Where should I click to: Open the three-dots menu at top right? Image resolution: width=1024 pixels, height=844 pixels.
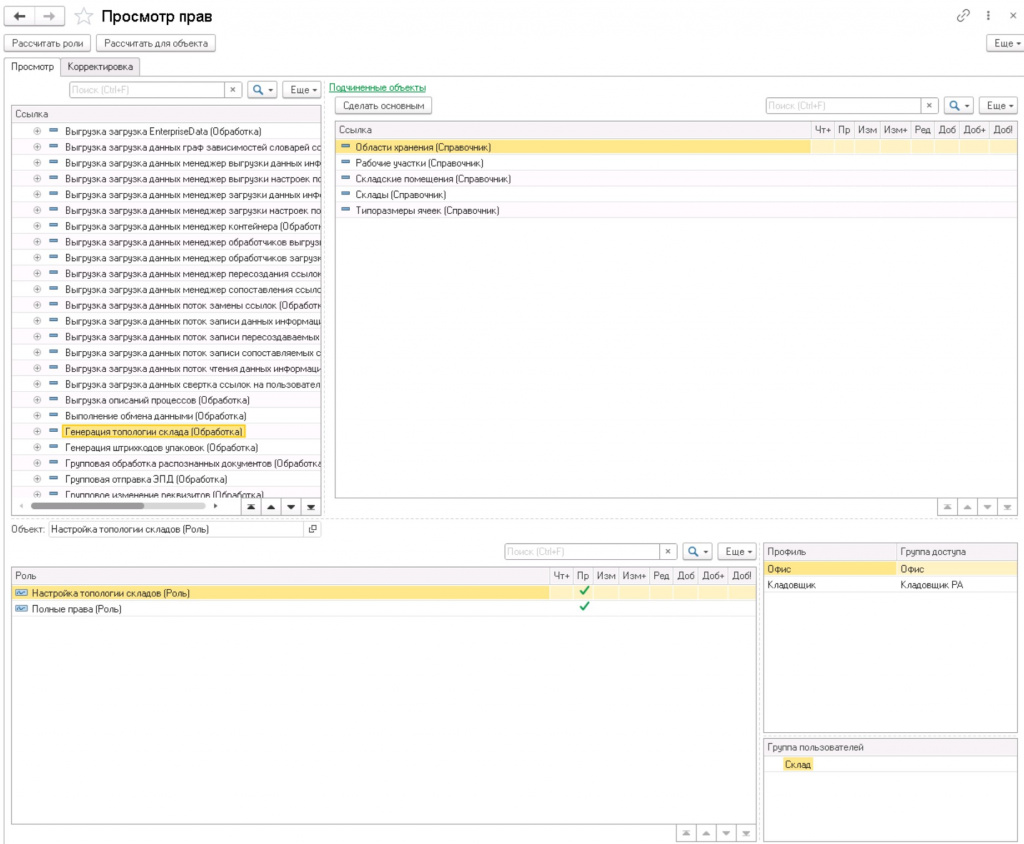[988, 16]
